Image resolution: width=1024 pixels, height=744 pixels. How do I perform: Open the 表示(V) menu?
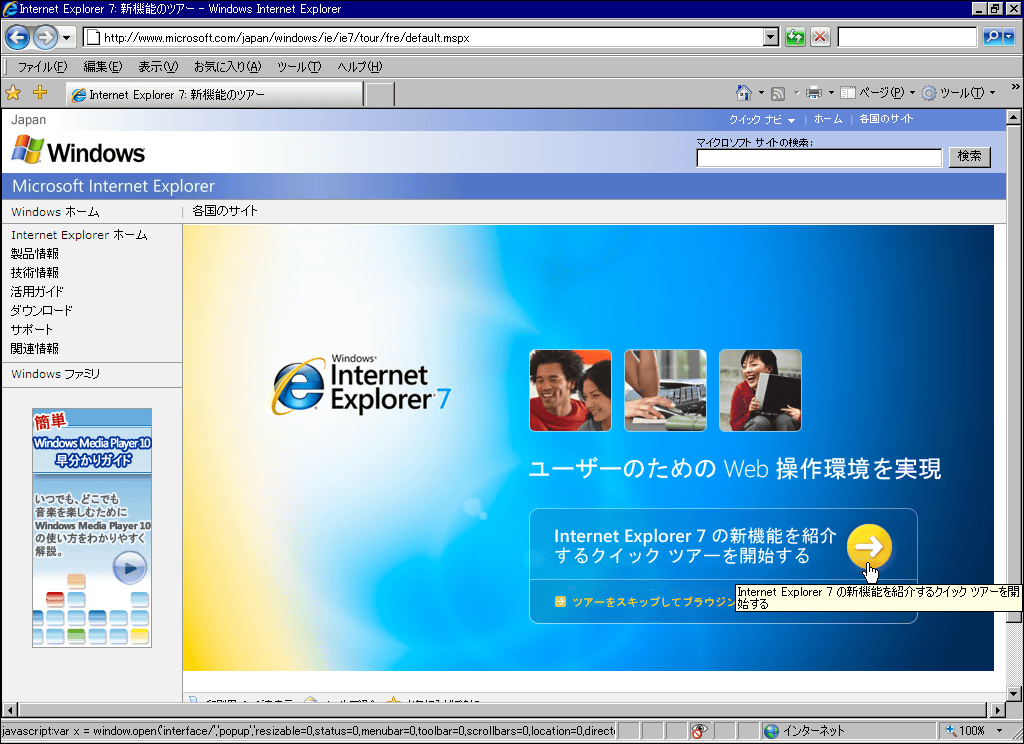pos(158,67)
